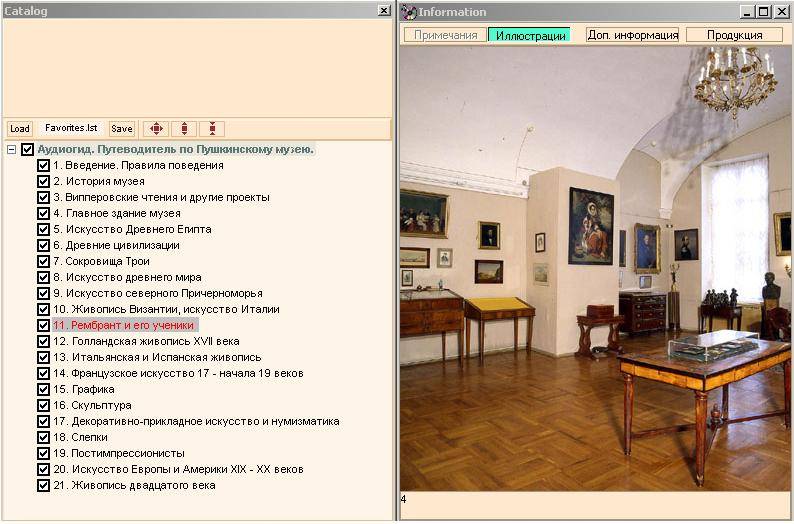Viewport: 794px width, 524px height.
Task: Click the vertical expand arrows icon
Action: pos(184,129)
